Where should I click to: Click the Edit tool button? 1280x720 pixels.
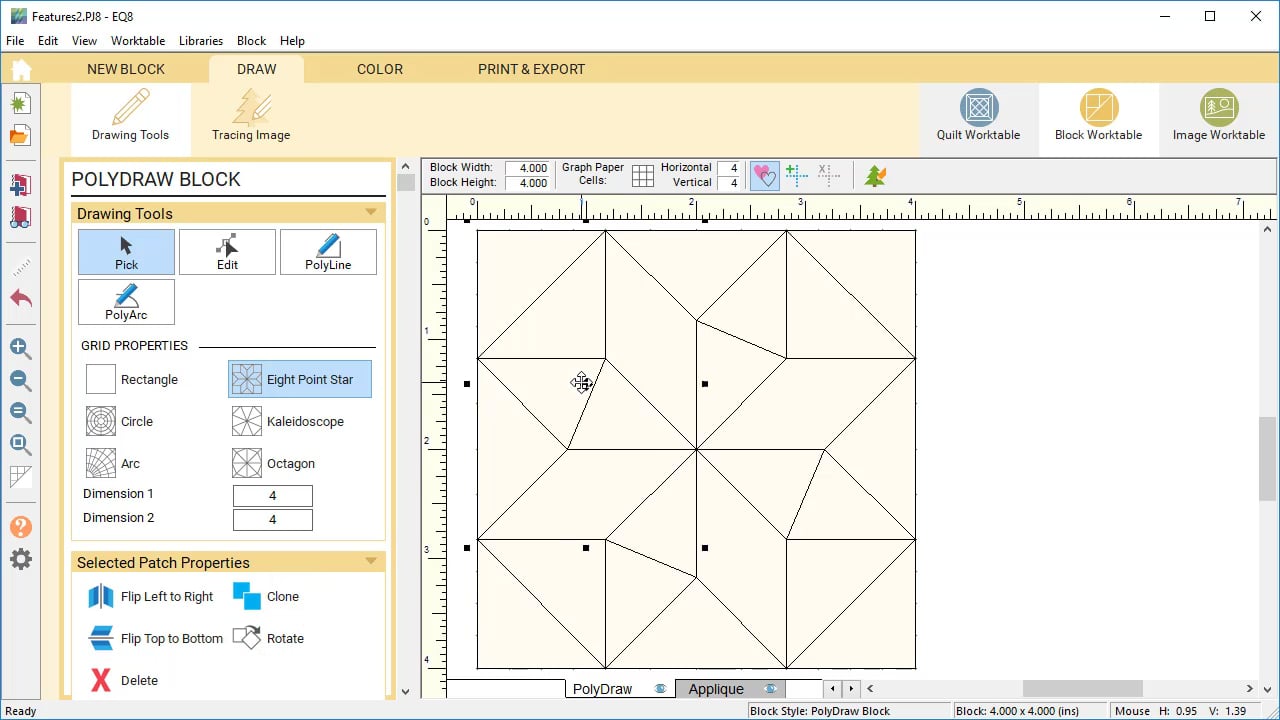[x=227, y=252]
